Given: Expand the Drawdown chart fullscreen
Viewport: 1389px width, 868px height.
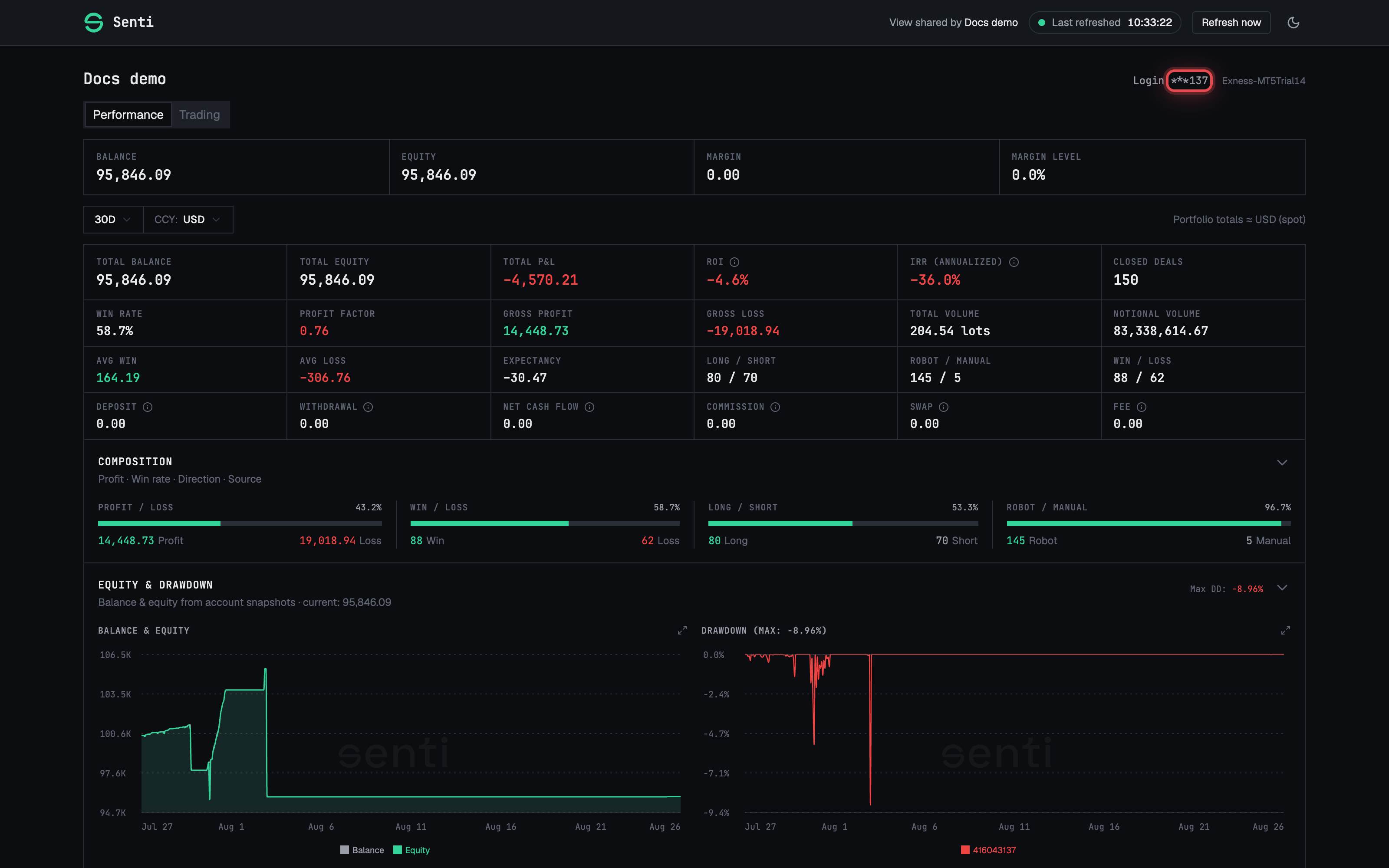Looking at the screenshot, I should tap(1285, 630).
